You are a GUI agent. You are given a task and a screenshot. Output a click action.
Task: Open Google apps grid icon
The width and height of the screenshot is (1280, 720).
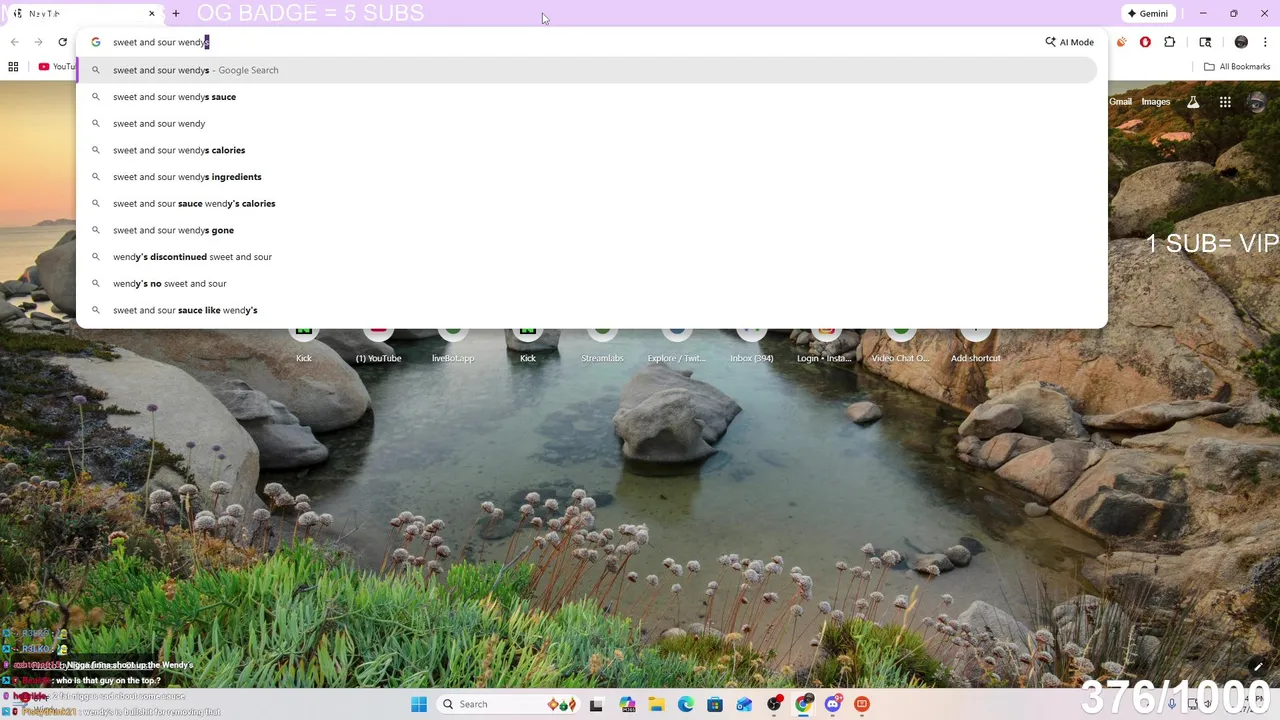point(1225,102)
